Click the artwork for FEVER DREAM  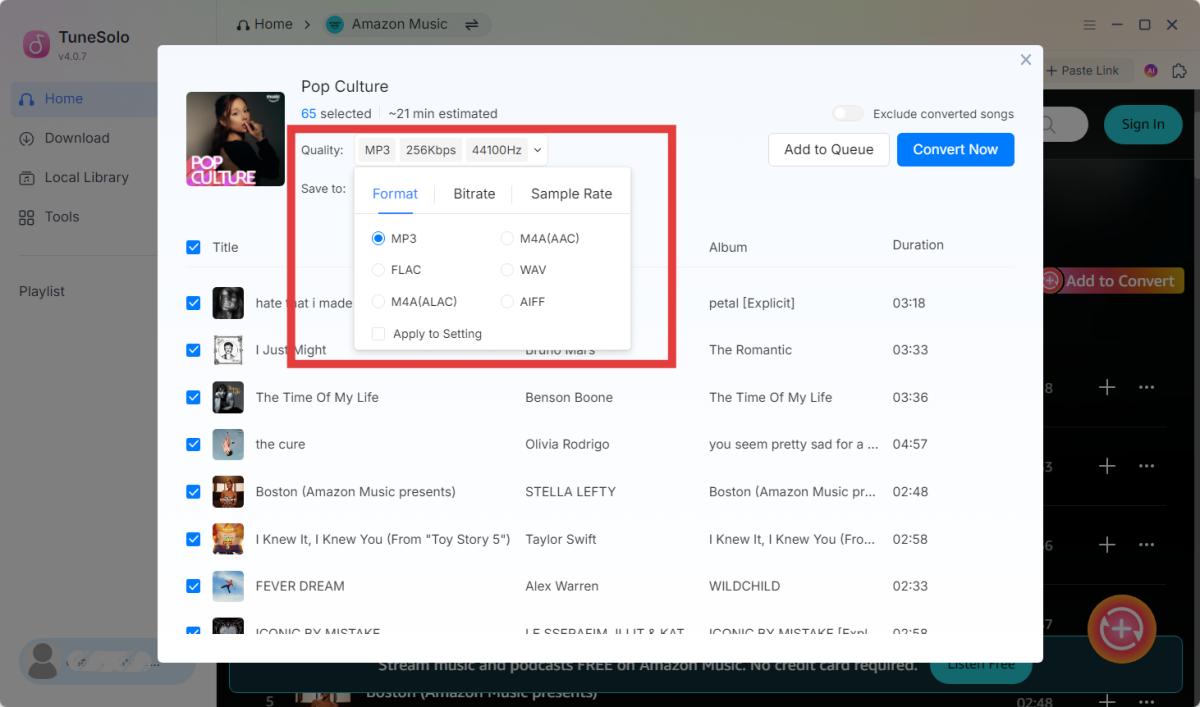pos(228,586)
